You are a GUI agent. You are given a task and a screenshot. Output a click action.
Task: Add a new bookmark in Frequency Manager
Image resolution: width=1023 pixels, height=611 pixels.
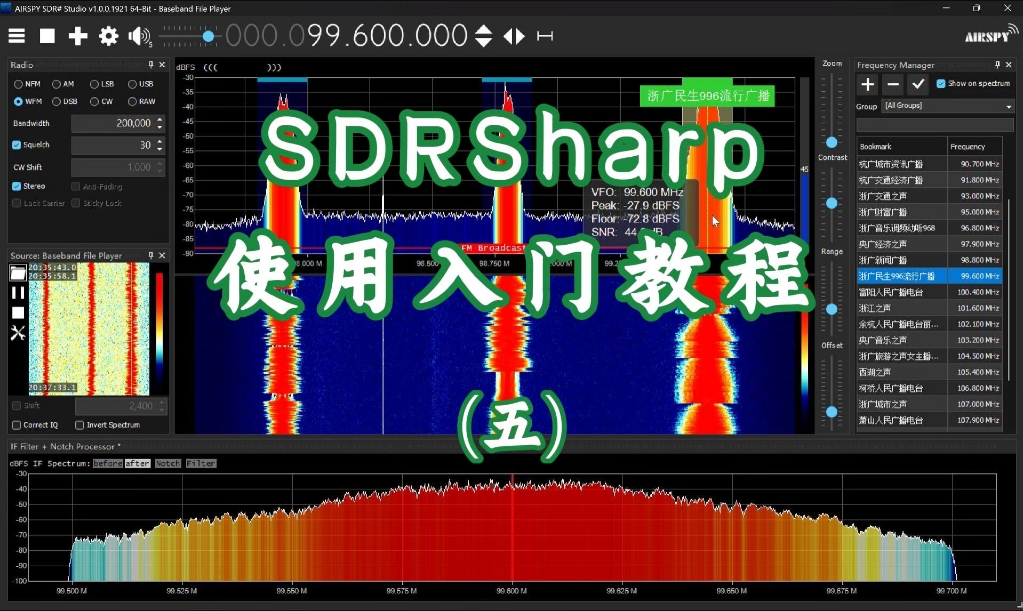[868, 84]
